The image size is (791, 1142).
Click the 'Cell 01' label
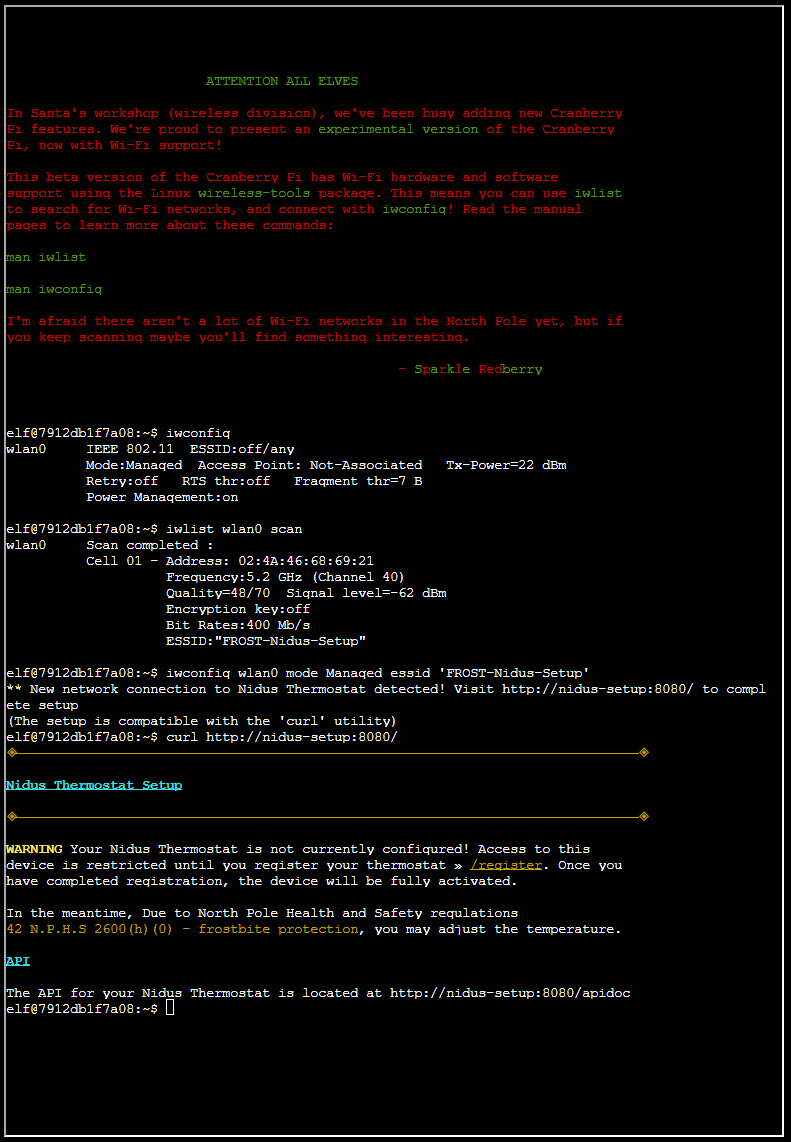(114, 562)
